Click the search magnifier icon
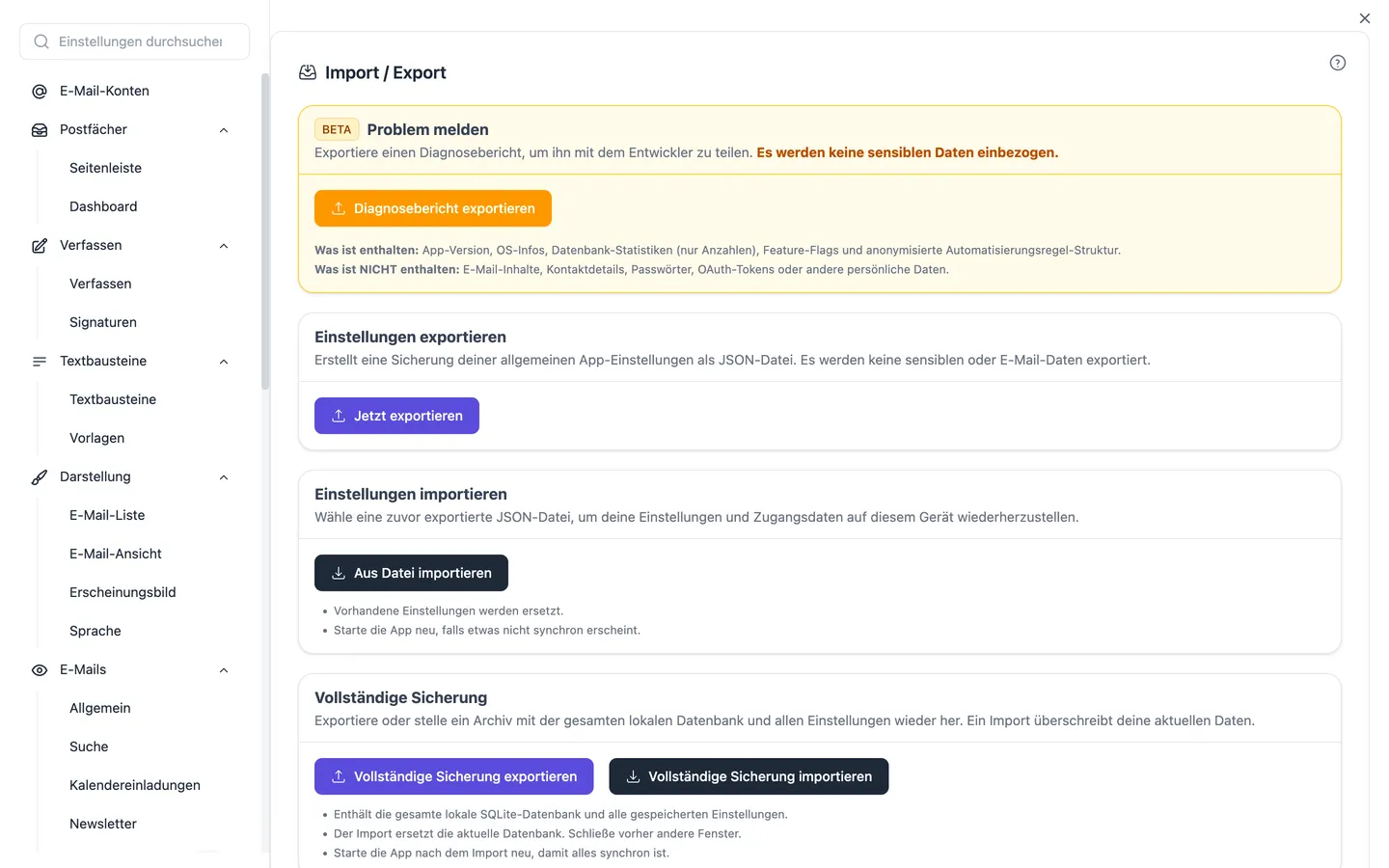 point(41,41)
